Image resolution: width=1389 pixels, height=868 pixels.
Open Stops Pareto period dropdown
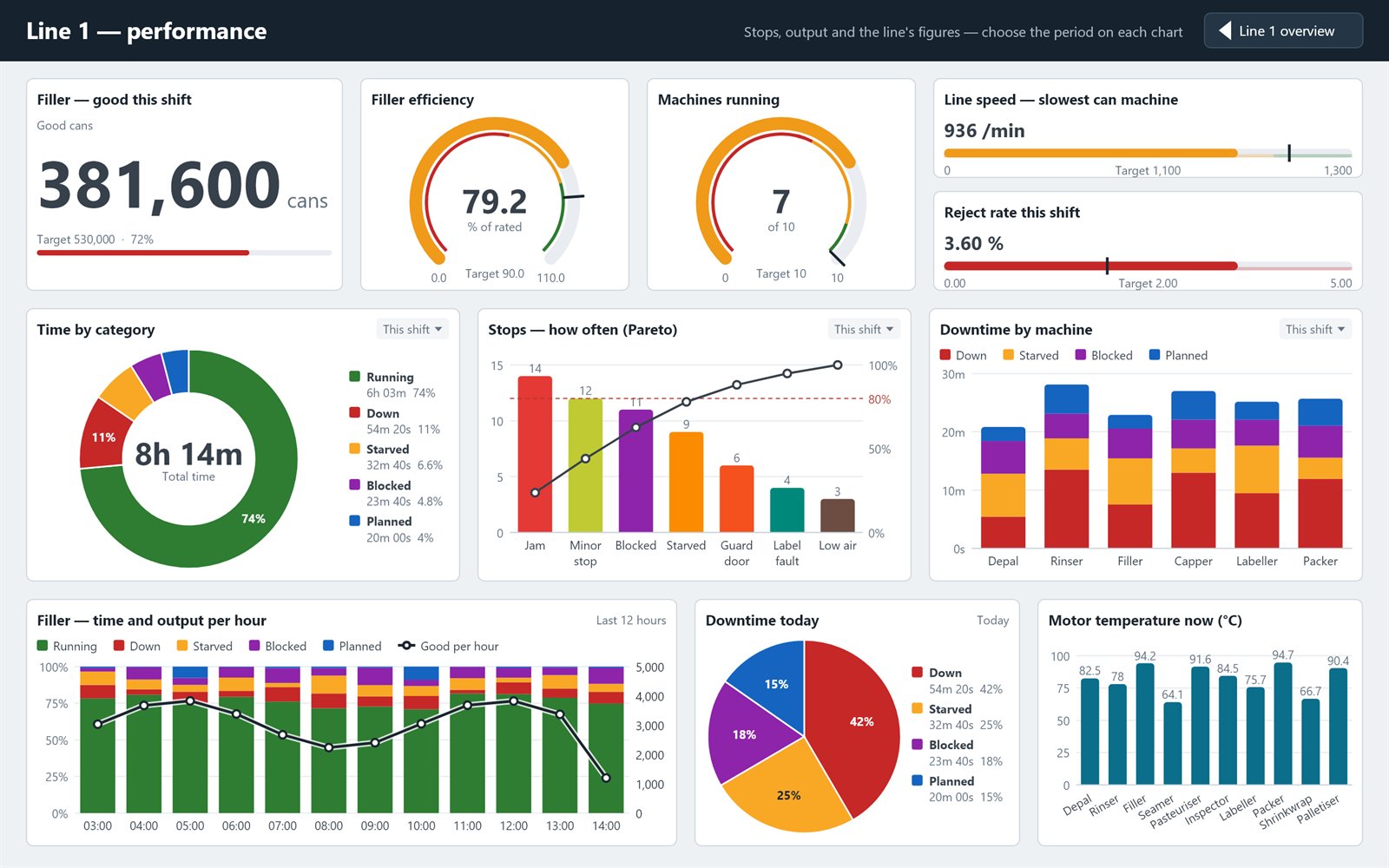tap(864, 329)
